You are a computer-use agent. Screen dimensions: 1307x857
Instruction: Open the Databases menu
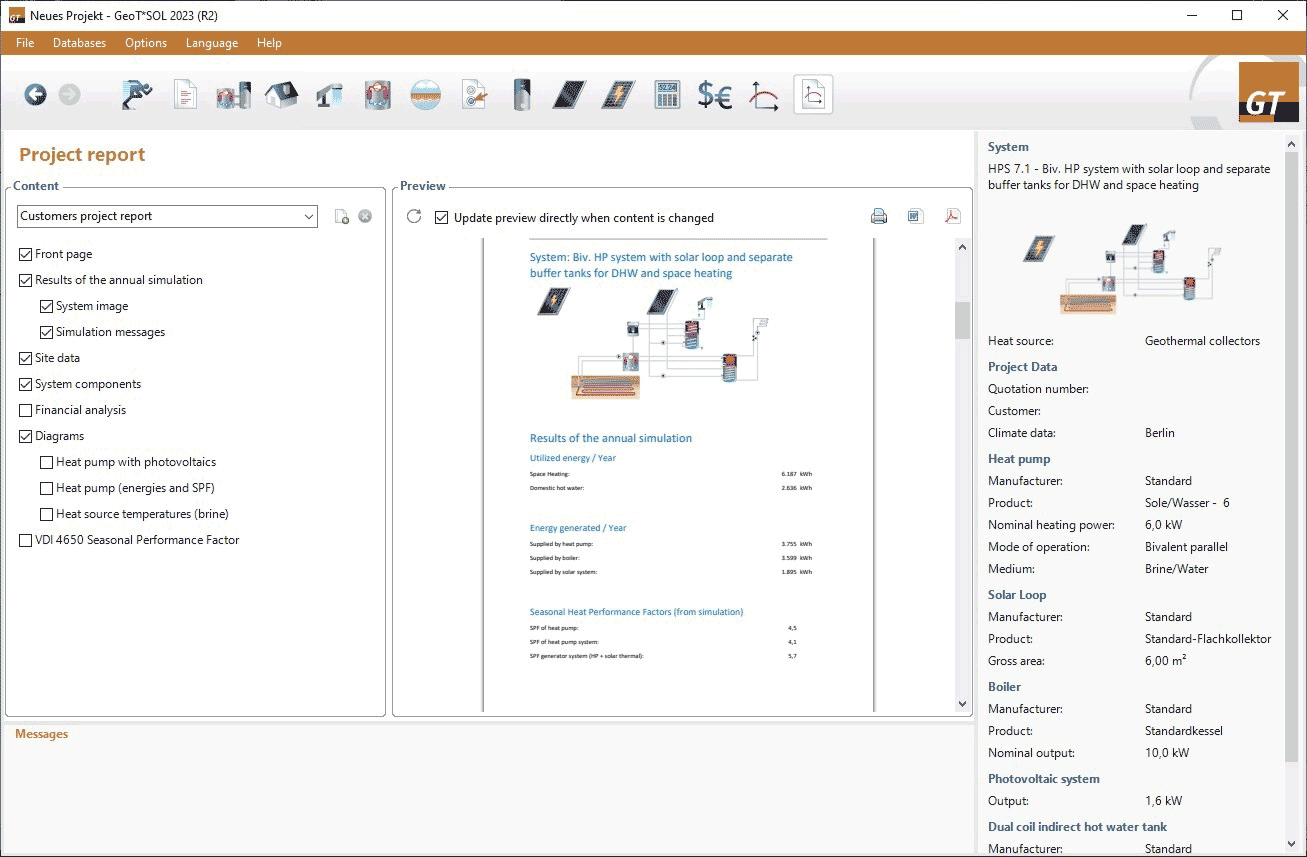pos(79,43)
